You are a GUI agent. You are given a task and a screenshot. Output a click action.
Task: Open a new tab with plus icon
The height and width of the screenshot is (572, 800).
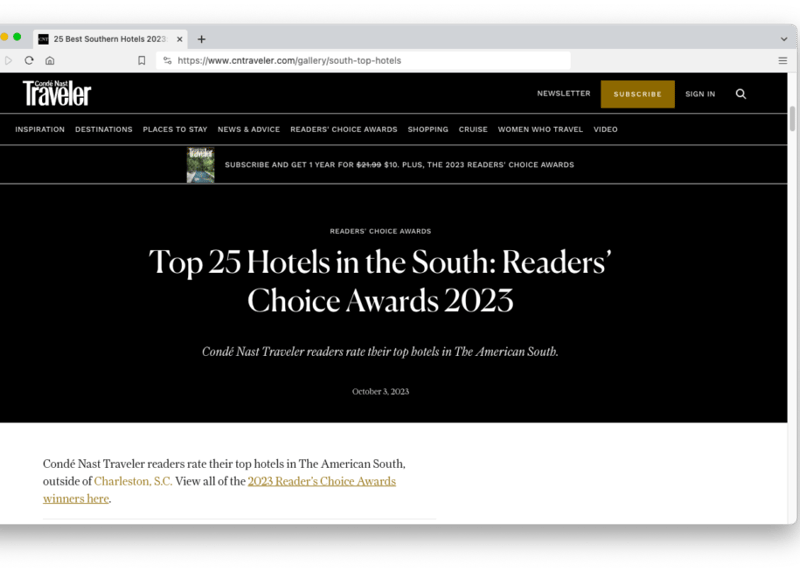[201, 39]
